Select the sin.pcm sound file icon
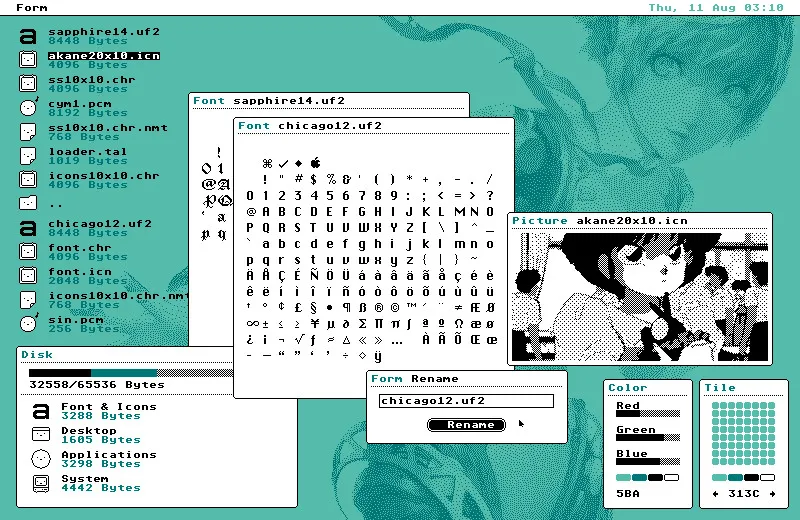Image resolution: width=800 pixels, height=520 pixels. pos(29,323)
